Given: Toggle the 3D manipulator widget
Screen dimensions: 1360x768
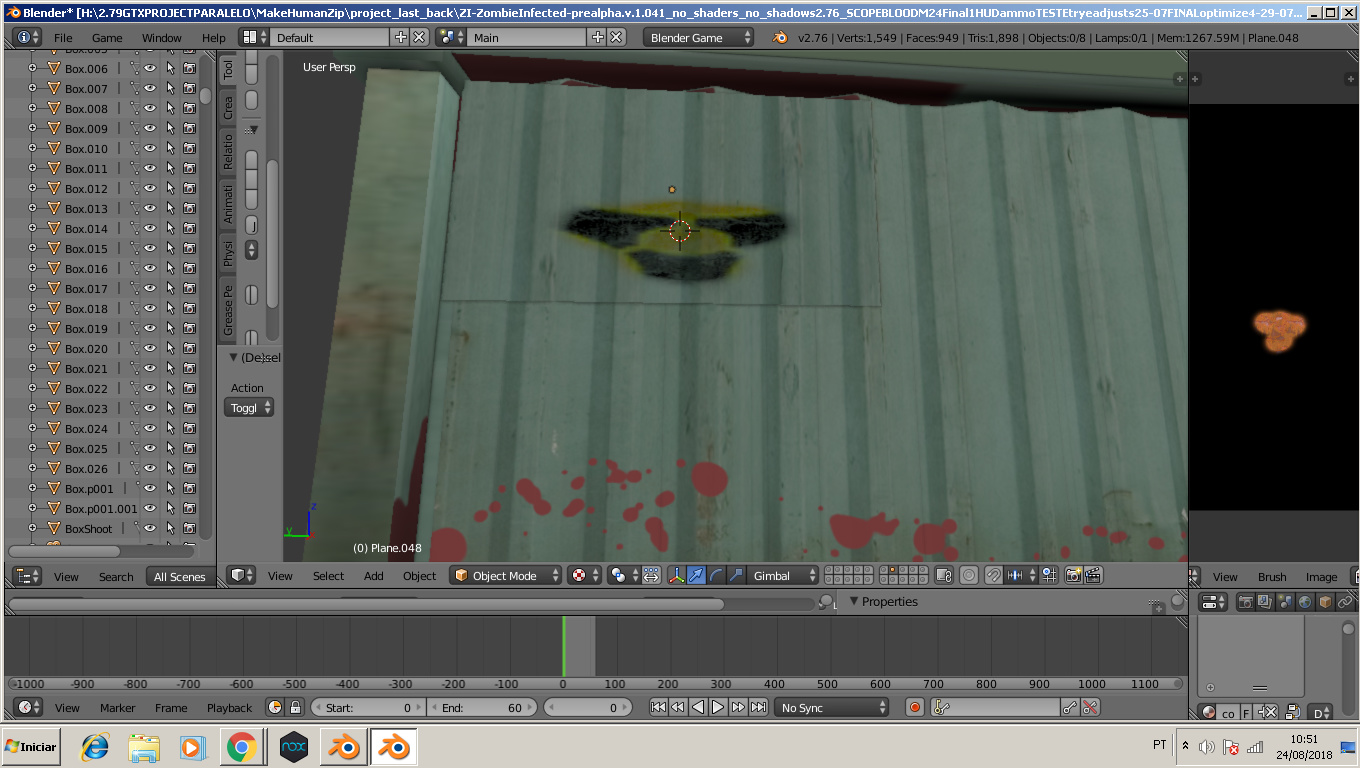Looking at the screenshot, I should (676, 575).
